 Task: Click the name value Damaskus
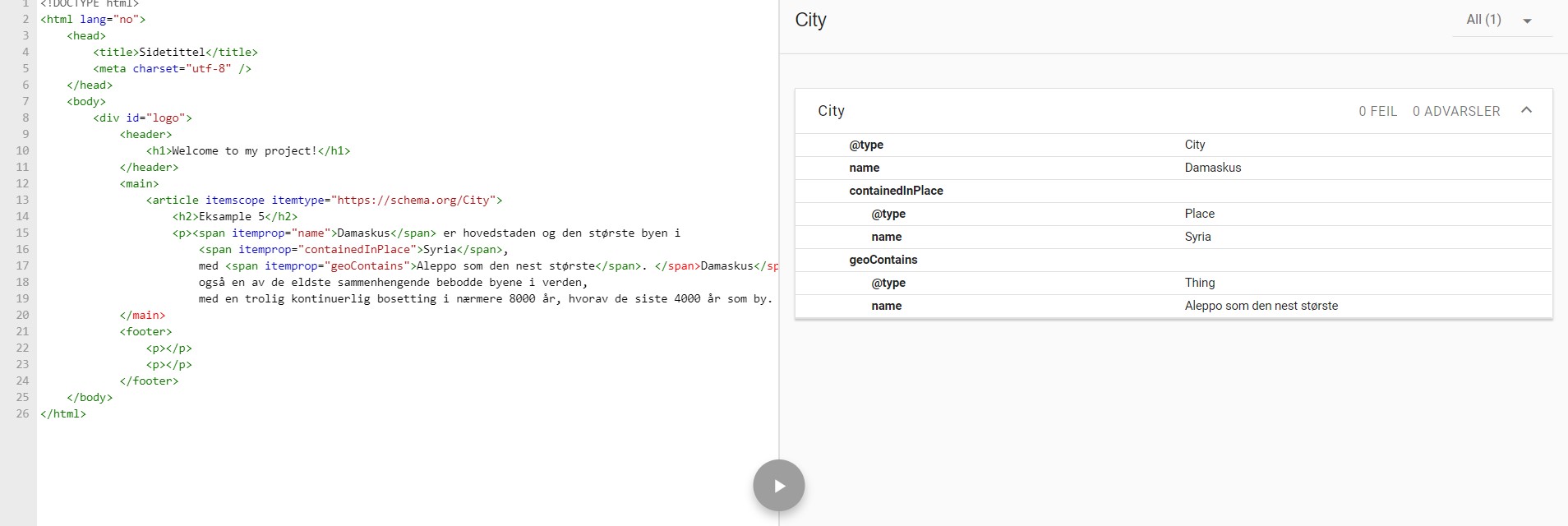(x=1213, y=168)
